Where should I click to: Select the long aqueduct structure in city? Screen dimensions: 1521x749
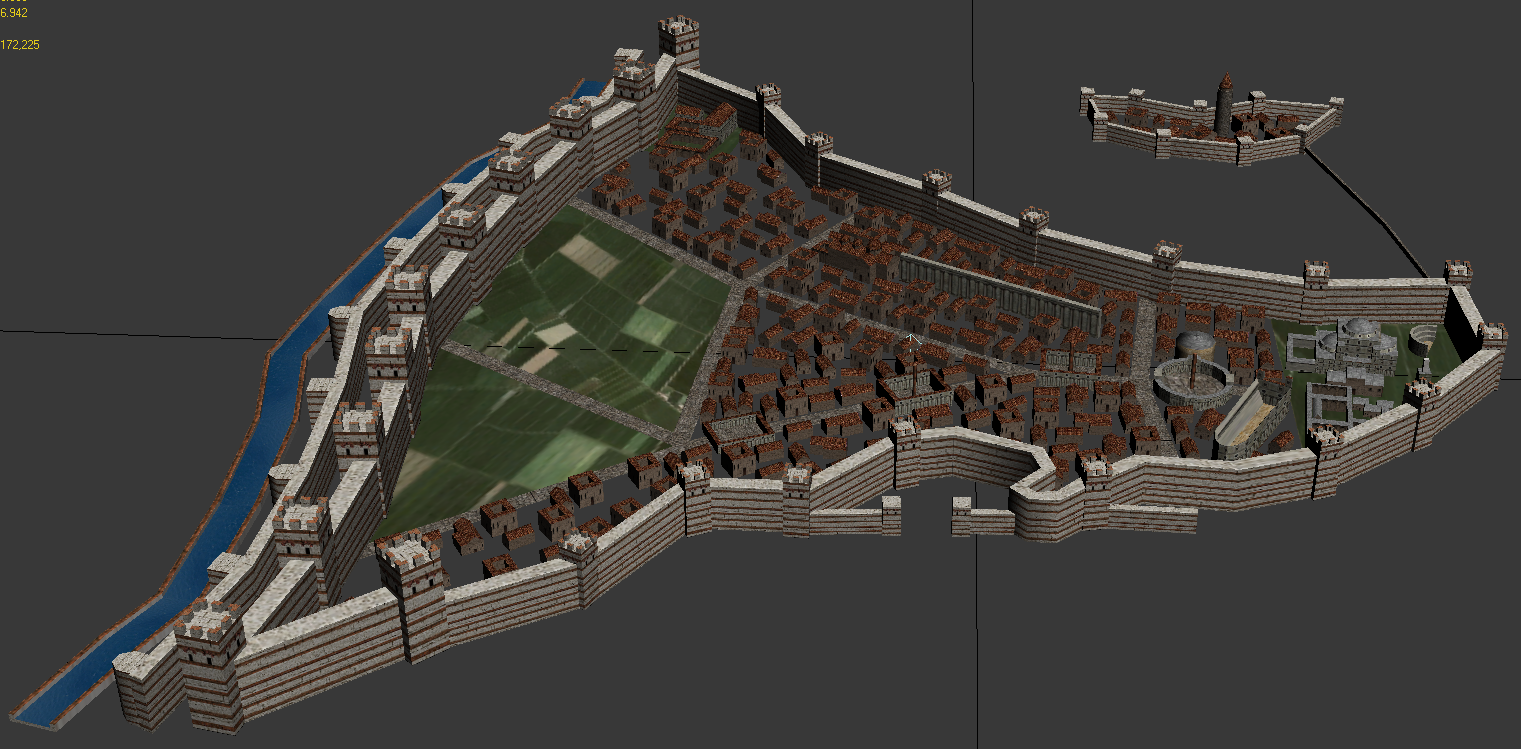(1000, 291)
